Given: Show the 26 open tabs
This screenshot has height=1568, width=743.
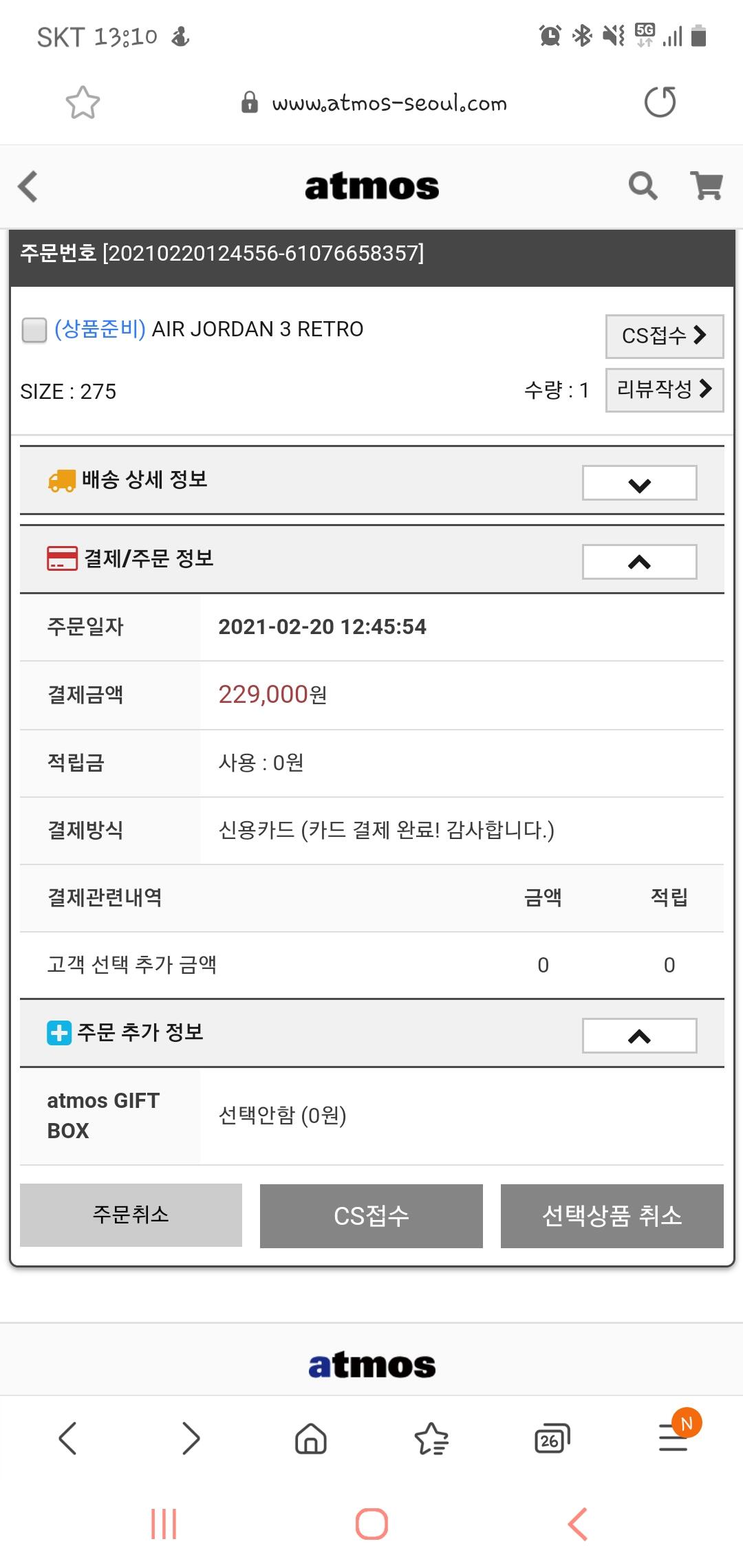Looking at the screenshot, I should click(x=552, y=1438).
